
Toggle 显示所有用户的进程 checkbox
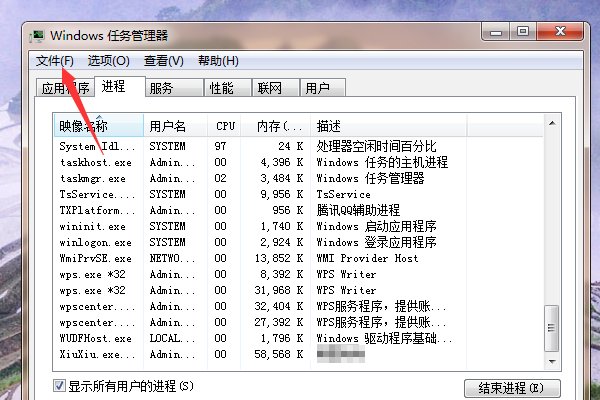tap(59, 385)
